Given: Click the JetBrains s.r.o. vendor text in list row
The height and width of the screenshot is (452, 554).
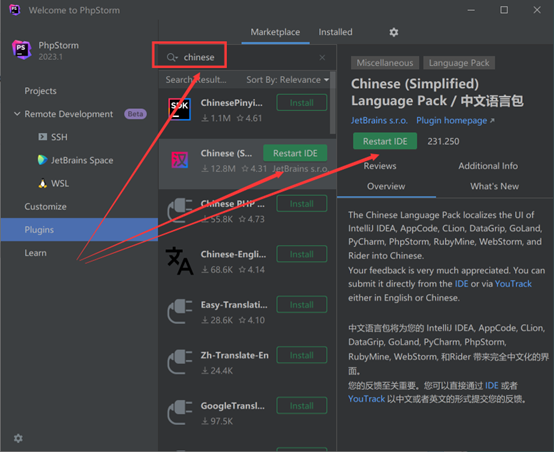Looking at the screenshot, I should point(300,169).
